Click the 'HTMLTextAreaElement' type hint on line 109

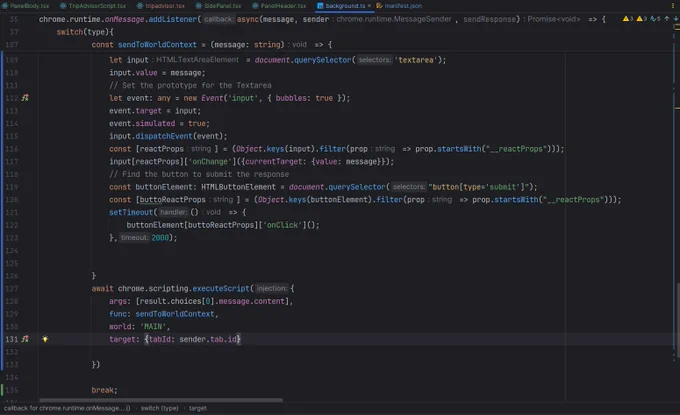pyautogui.click(x=197, y=60)
